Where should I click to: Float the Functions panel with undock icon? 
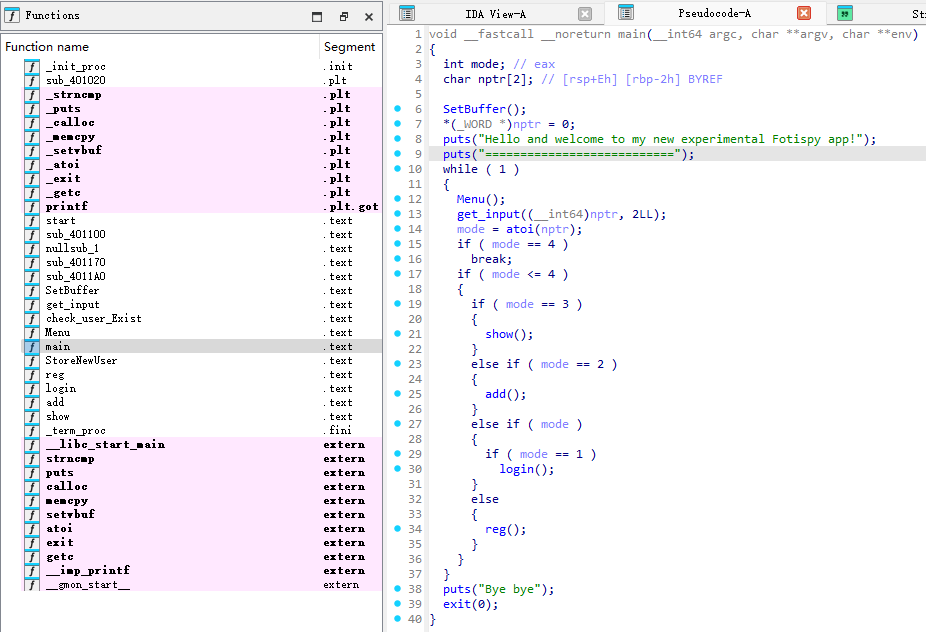[343, 17]
